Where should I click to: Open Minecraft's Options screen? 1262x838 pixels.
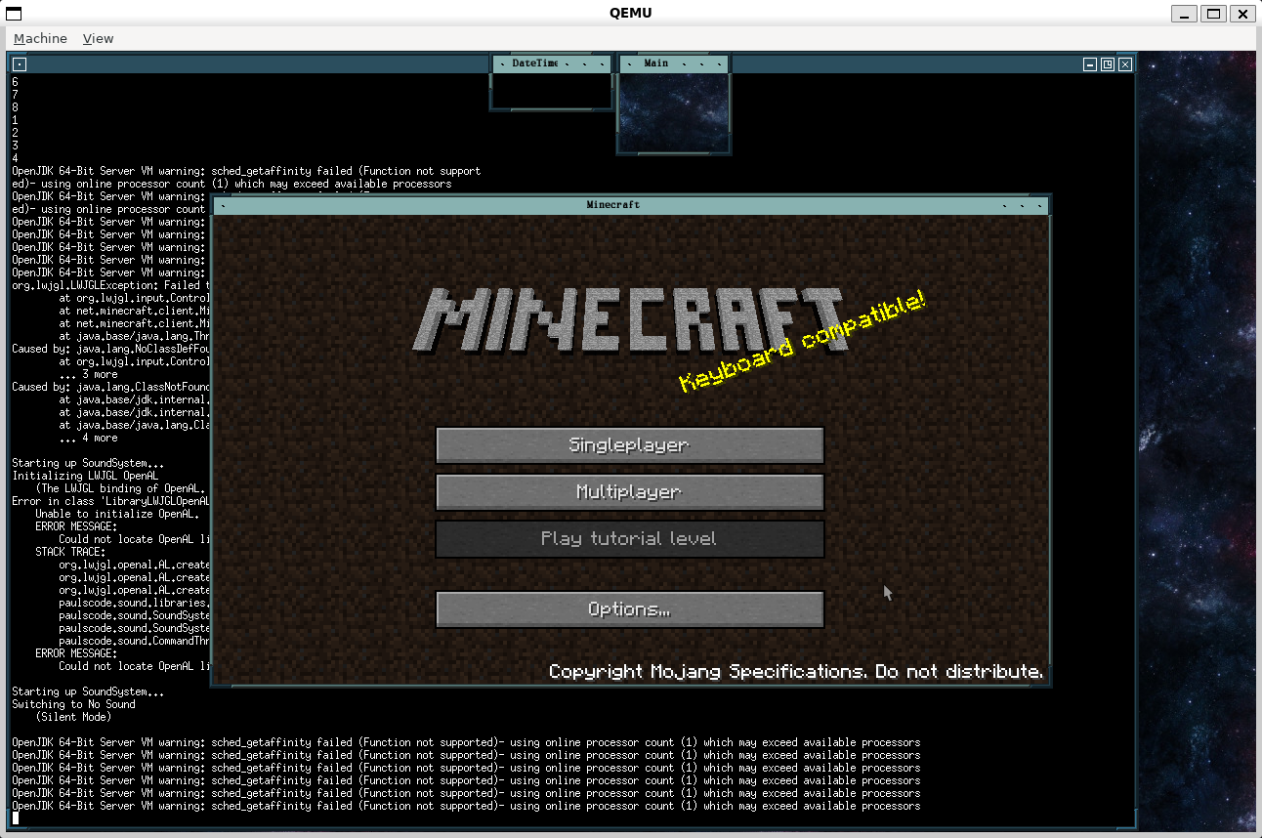coord(629,609)
